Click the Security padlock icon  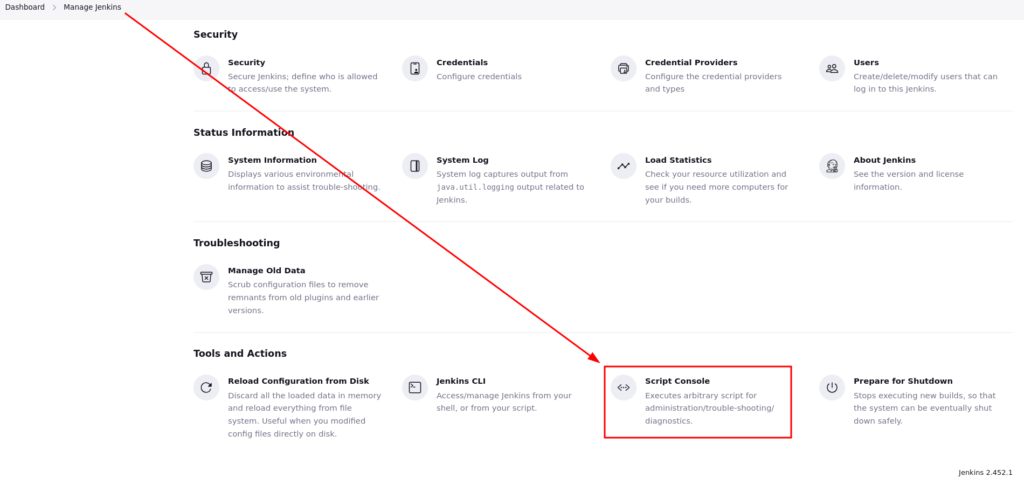coord(206,69)
